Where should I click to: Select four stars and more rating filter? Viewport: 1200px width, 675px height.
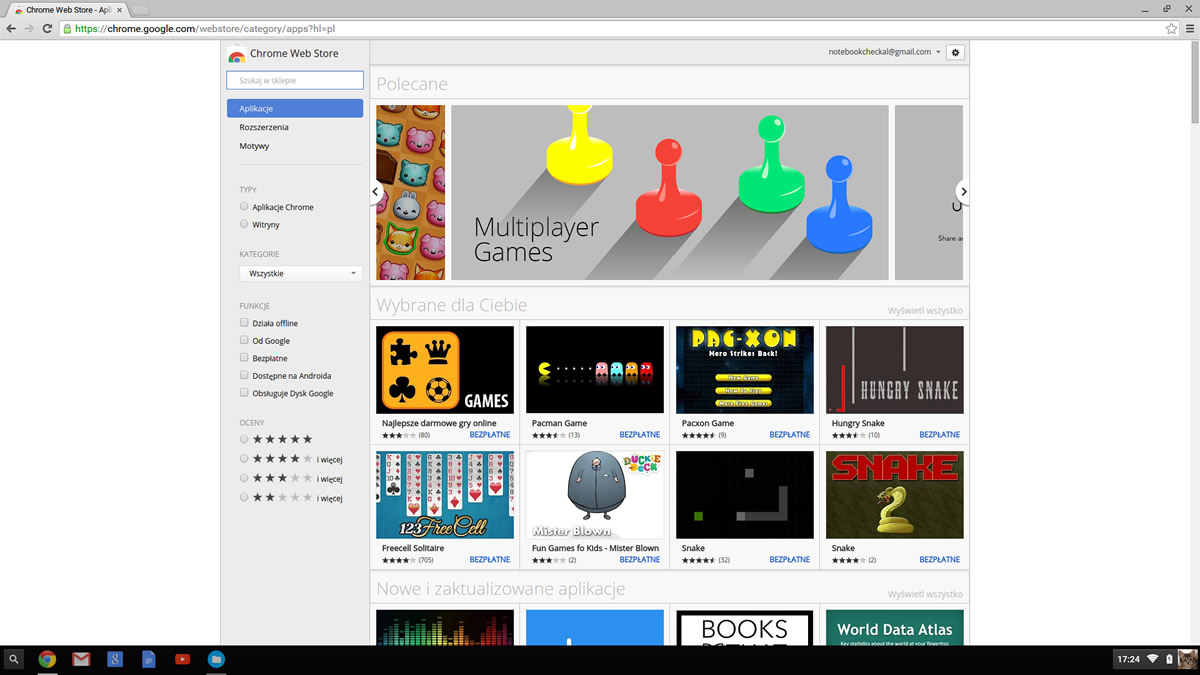[x=244, y=459]
